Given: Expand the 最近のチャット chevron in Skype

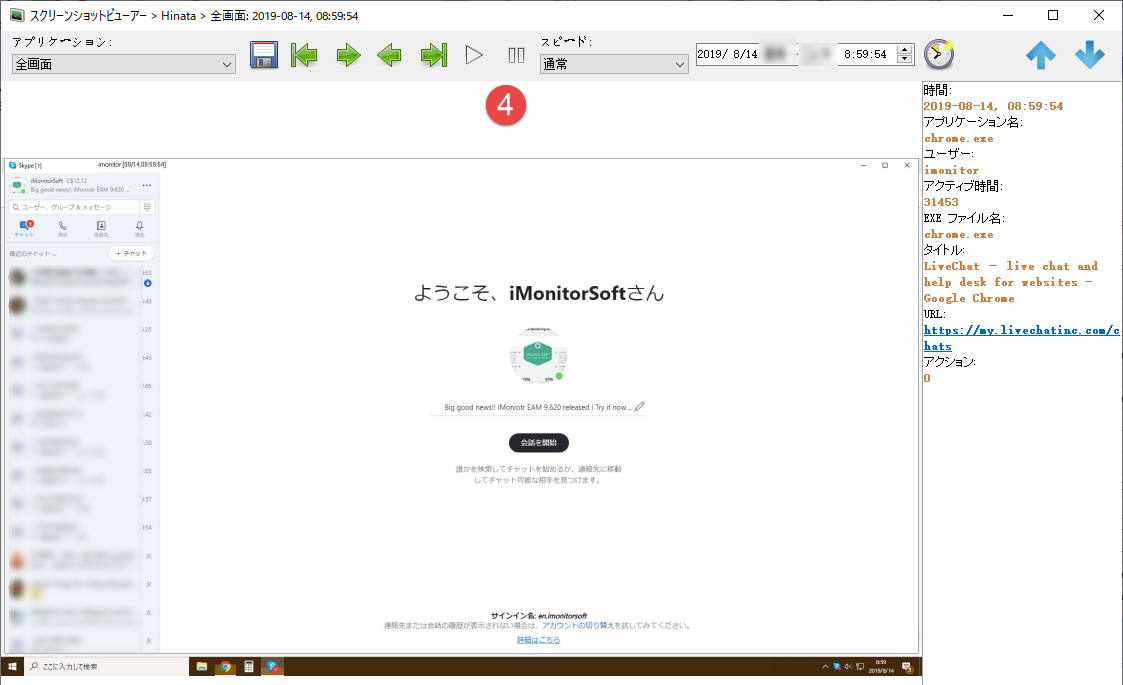Looking at the screenshot, I should [x=54, y=254].
